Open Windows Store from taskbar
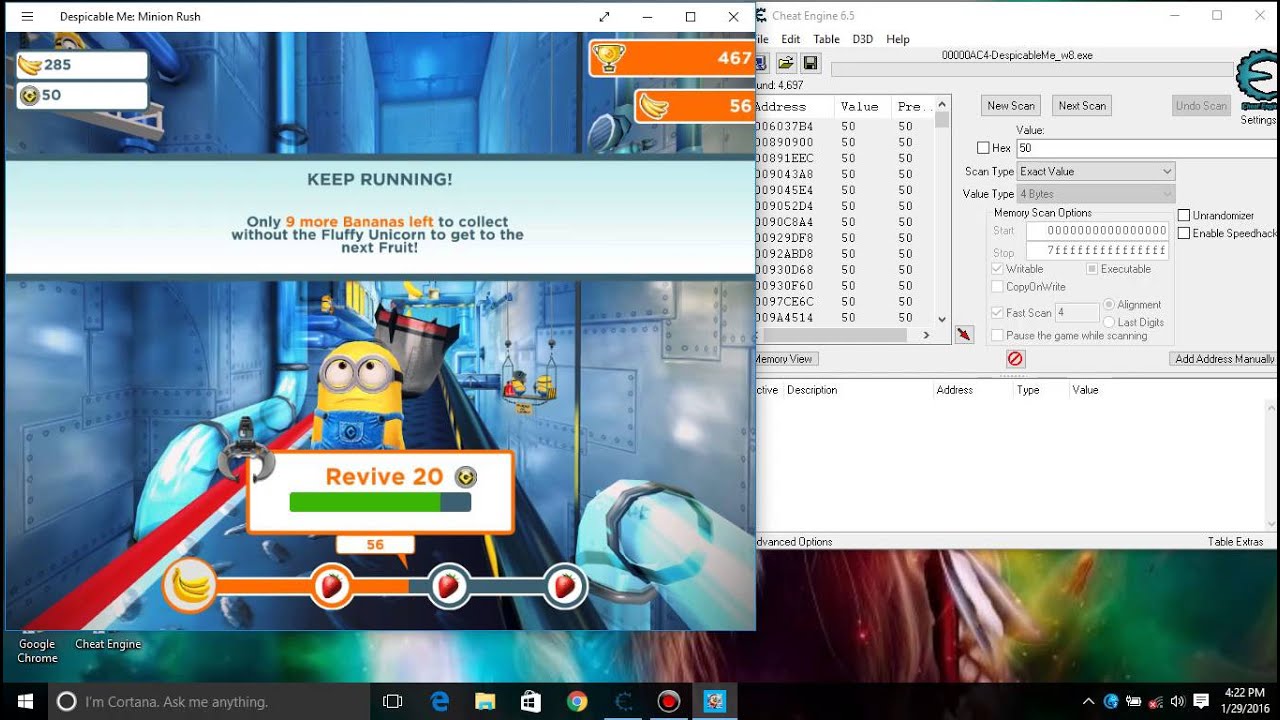 (531, 701)
